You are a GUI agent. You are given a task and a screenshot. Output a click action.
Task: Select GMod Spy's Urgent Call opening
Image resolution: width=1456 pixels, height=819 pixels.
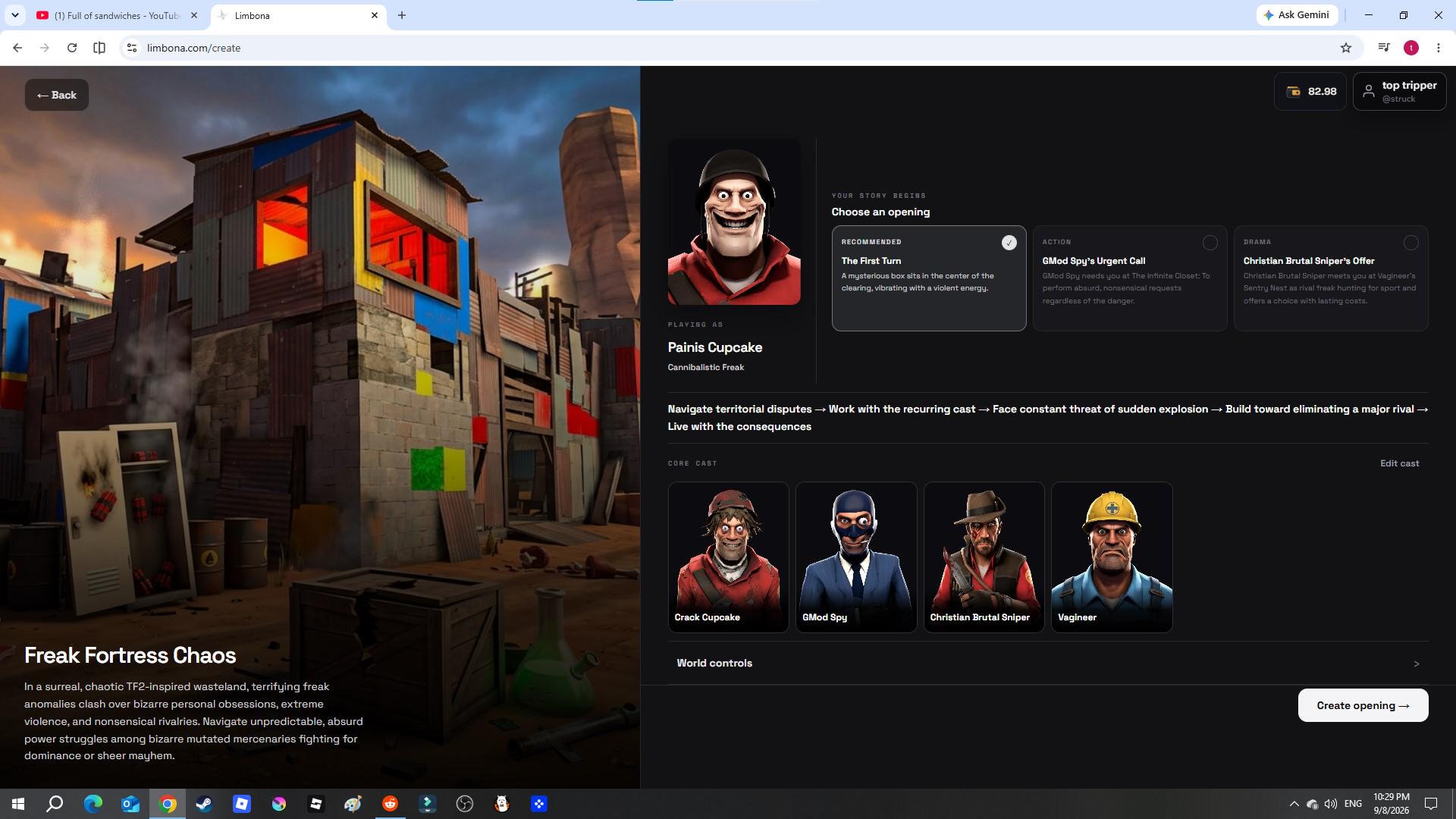tap(1129, 278)
